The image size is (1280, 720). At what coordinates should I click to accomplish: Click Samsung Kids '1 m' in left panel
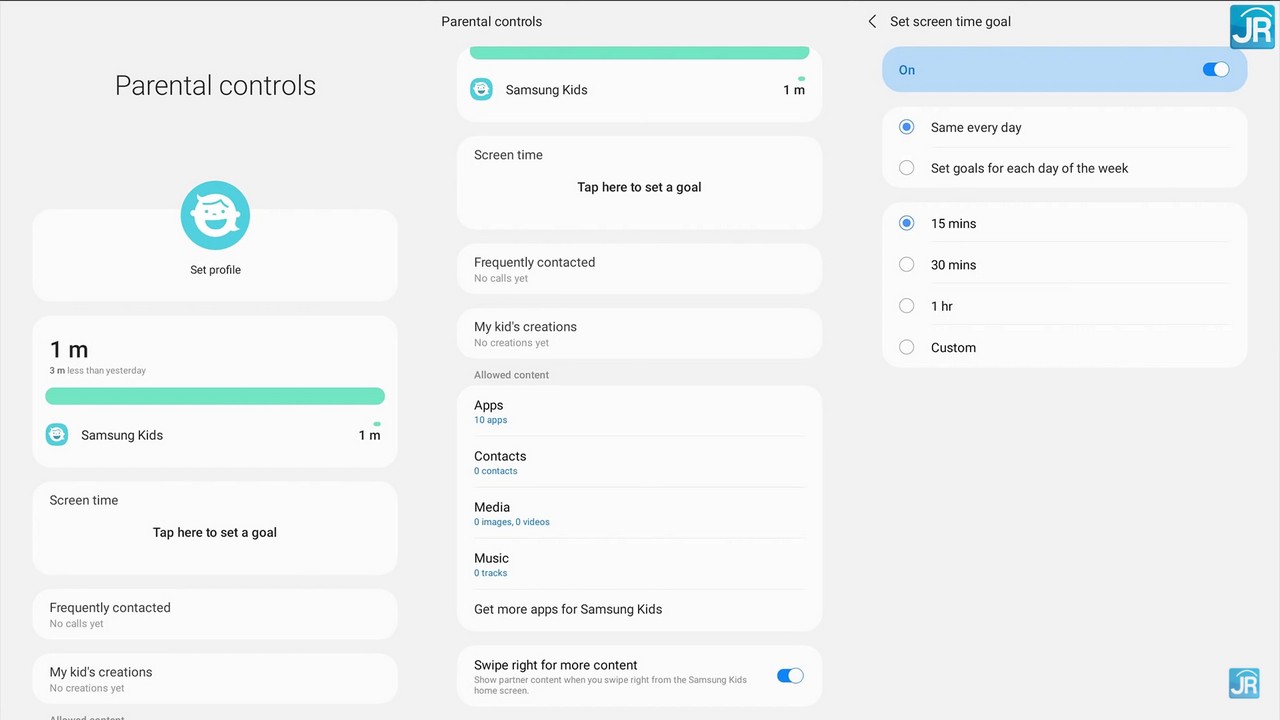[x=369, y=435]
